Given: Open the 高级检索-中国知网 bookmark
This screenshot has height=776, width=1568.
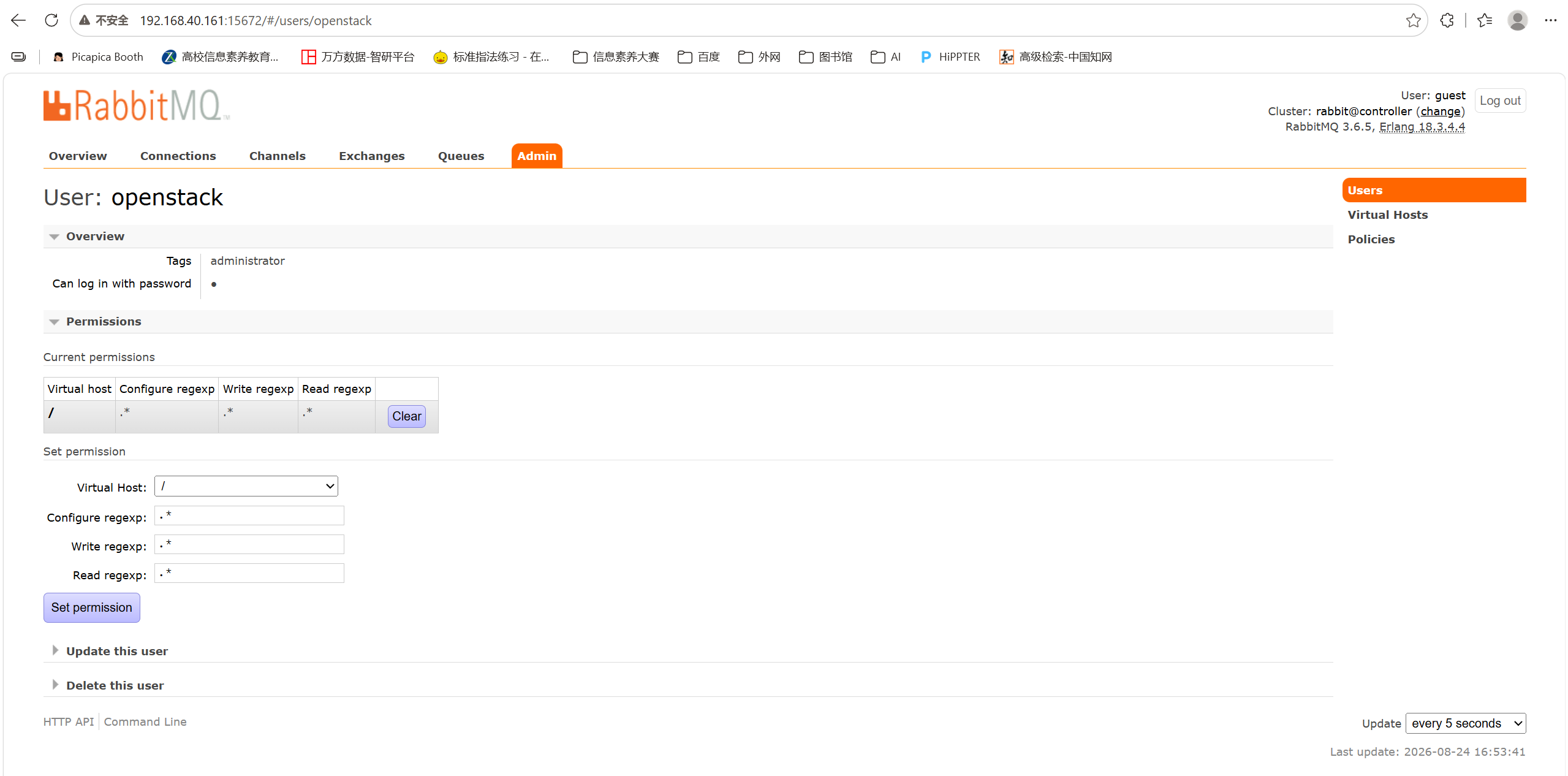Looking at the screenshot, I should pos(1056,57).
